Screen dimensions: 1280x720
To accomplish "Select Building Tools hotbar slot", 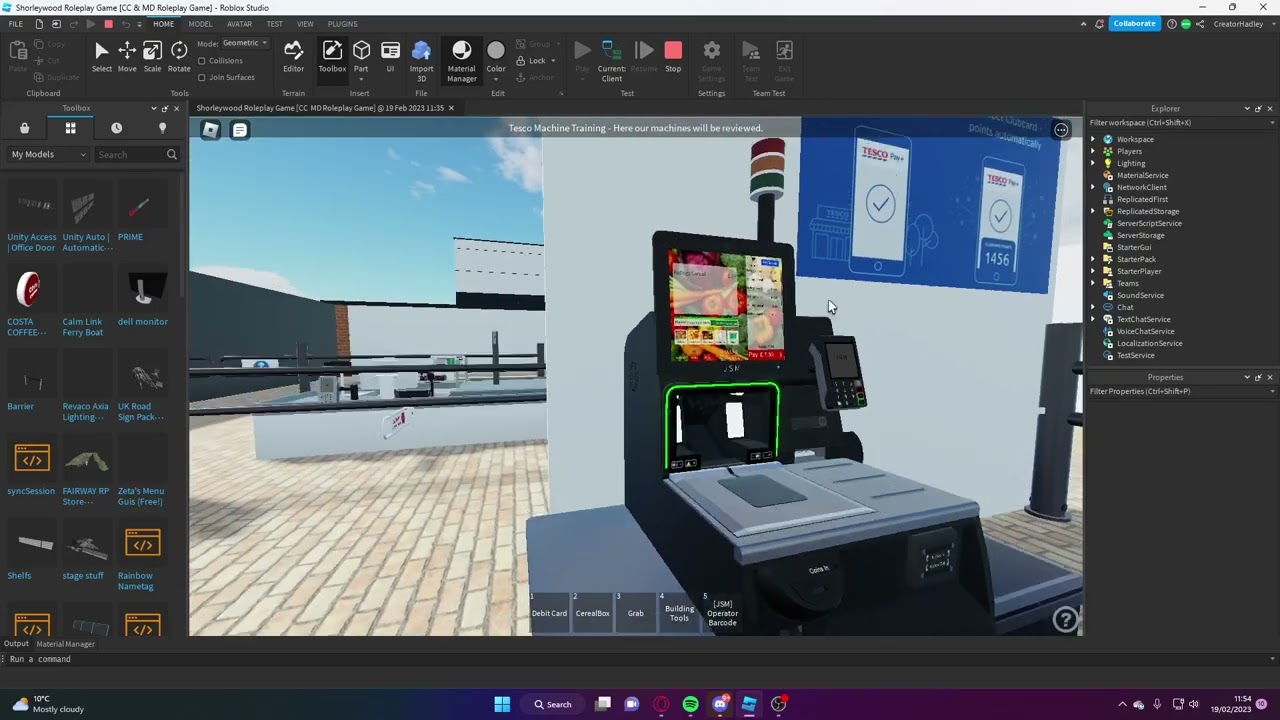I will coord(679,612).
